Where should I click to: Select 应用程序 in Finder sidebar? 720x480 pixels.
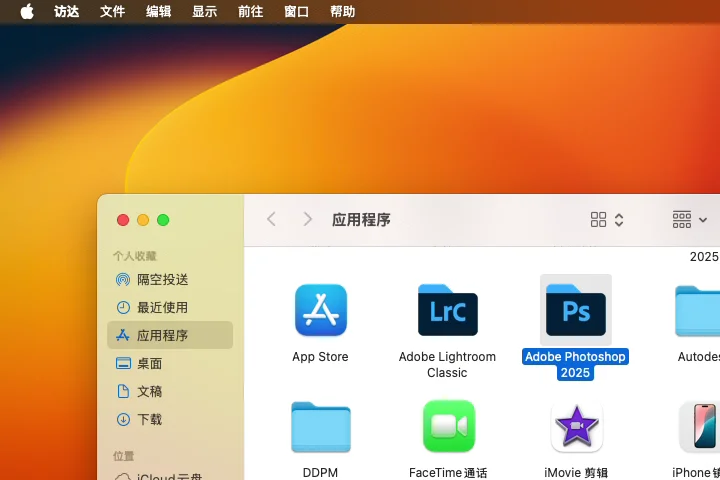click(x=170, y=335)
